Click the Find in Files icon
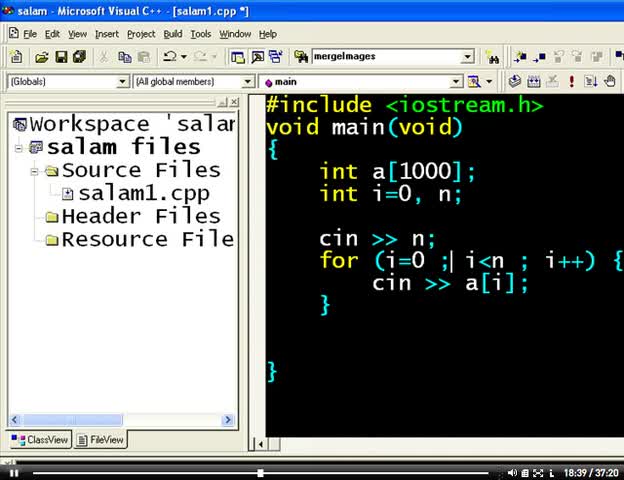The image size is (624, 480). (x=301, y=57)
